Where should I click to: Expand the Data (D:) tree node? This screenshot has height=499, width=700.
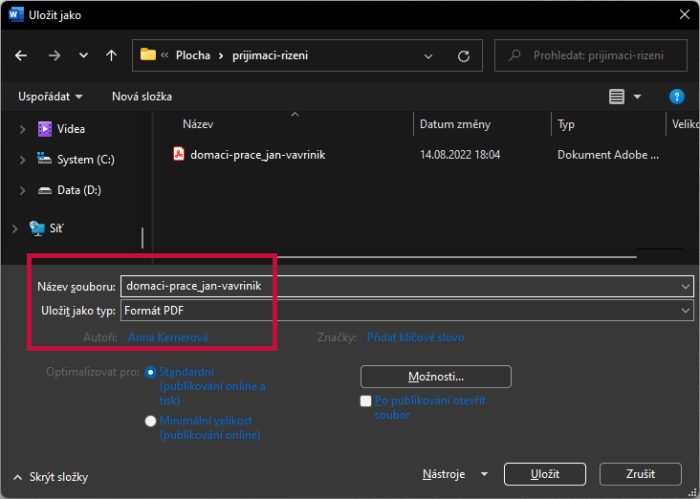click(x=22, y=191)
